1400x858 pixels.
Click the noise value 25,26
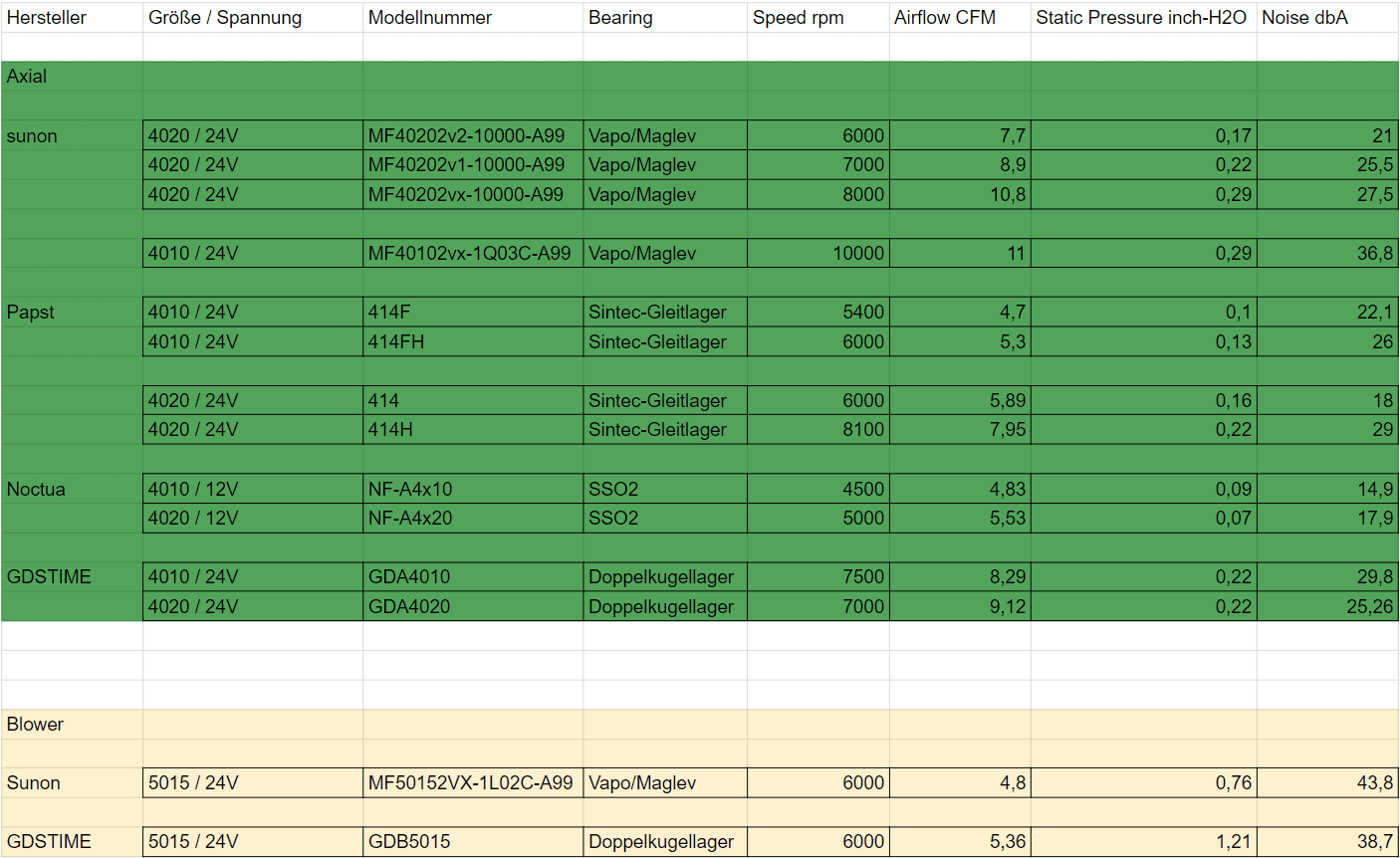coord(1327,606)
